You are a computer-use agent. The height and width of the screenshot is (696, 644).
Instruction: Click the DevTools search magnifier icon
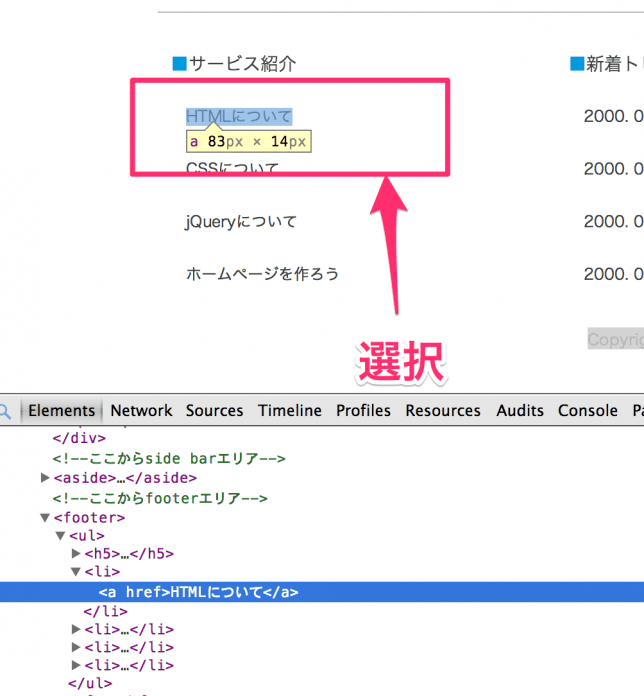click(x=5, y=411)
